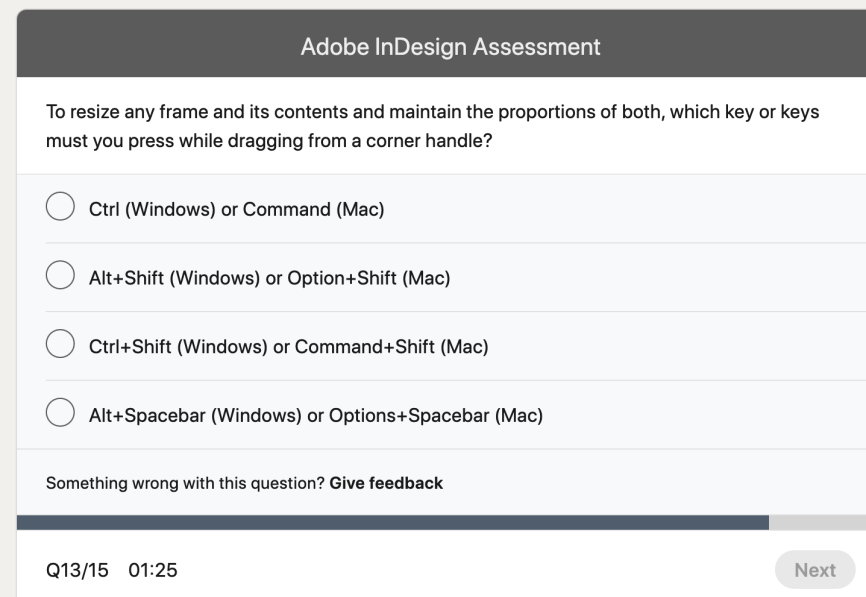Click the unfilled end of the progress bar
Screen dimensions: 866x597
point(820,519)
